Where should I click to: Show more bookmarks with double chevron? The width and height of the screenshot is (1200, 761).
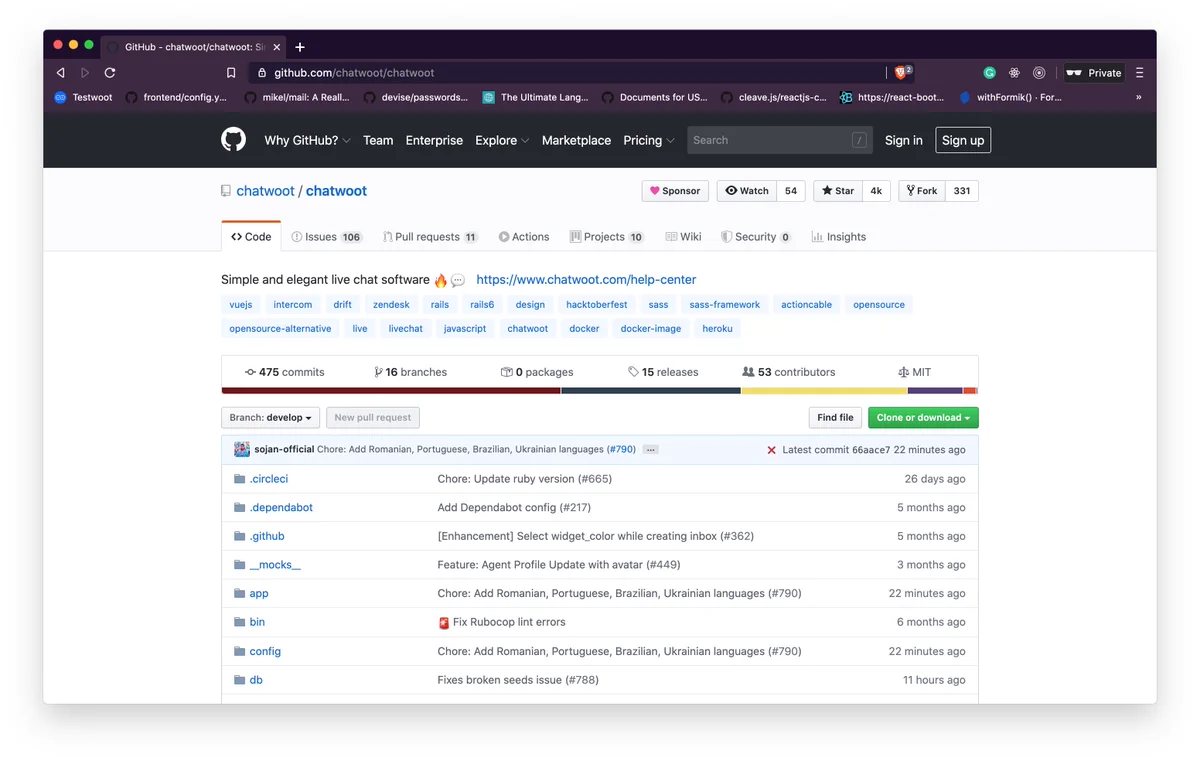(1139, 98)
